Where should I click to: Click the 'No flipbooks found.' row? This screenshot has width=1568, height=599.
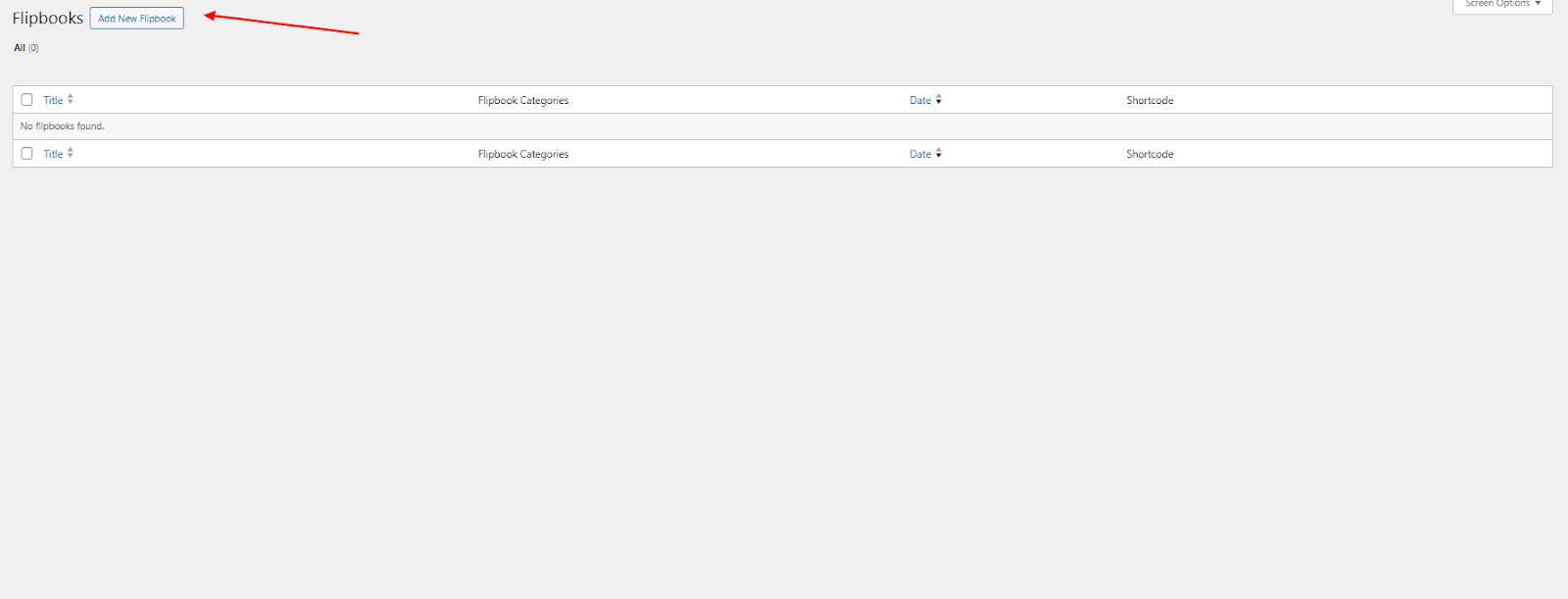[x=63, y=126]
